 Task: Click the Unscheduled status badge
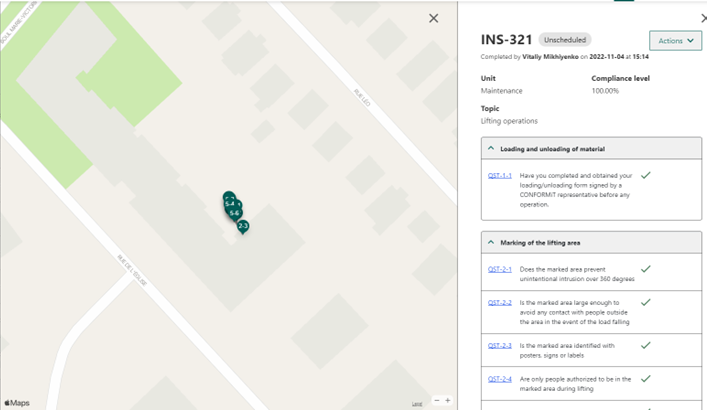click(x=565, y=40)
